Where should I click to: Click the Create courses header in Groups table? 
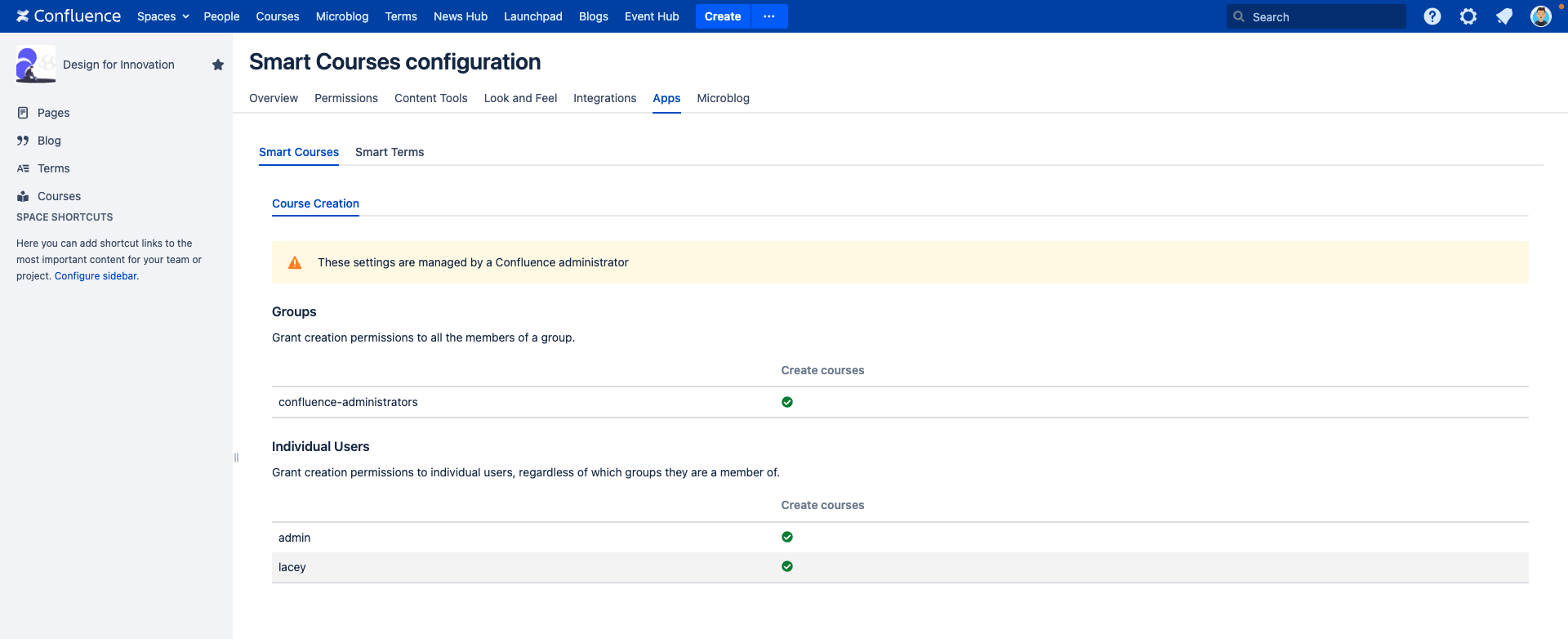pos(822,370)
